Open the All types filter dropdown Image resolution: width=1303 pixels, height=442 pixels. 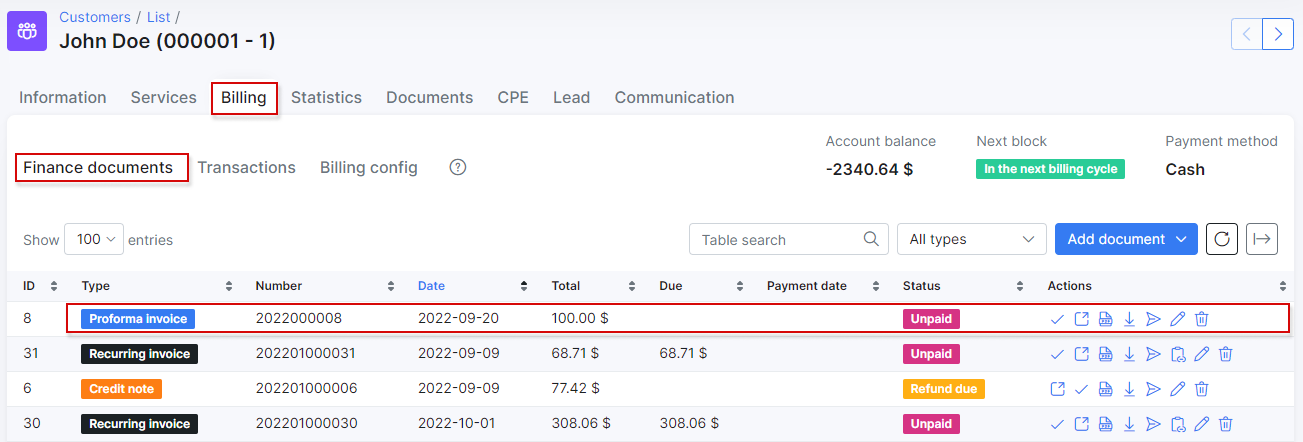click(x=972, y=239)
